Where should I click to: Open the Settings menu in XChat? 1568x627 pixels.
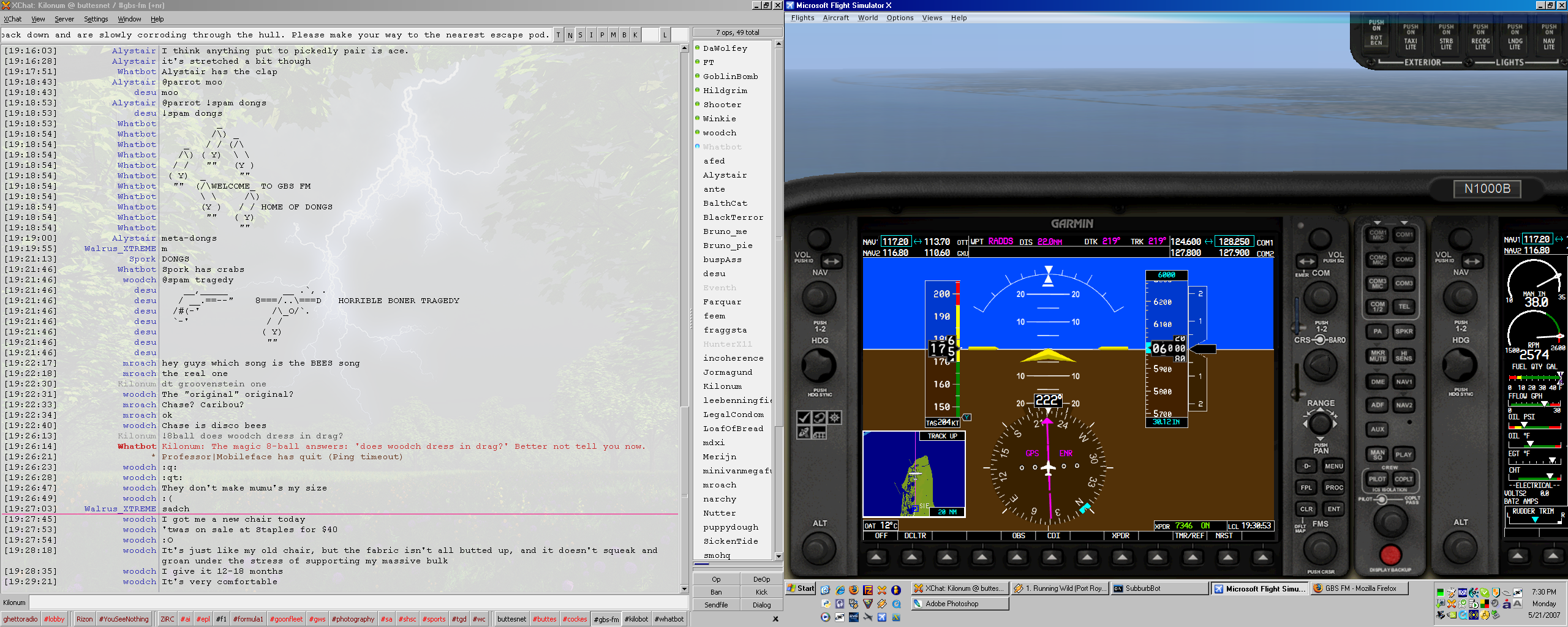pos(96,19)
